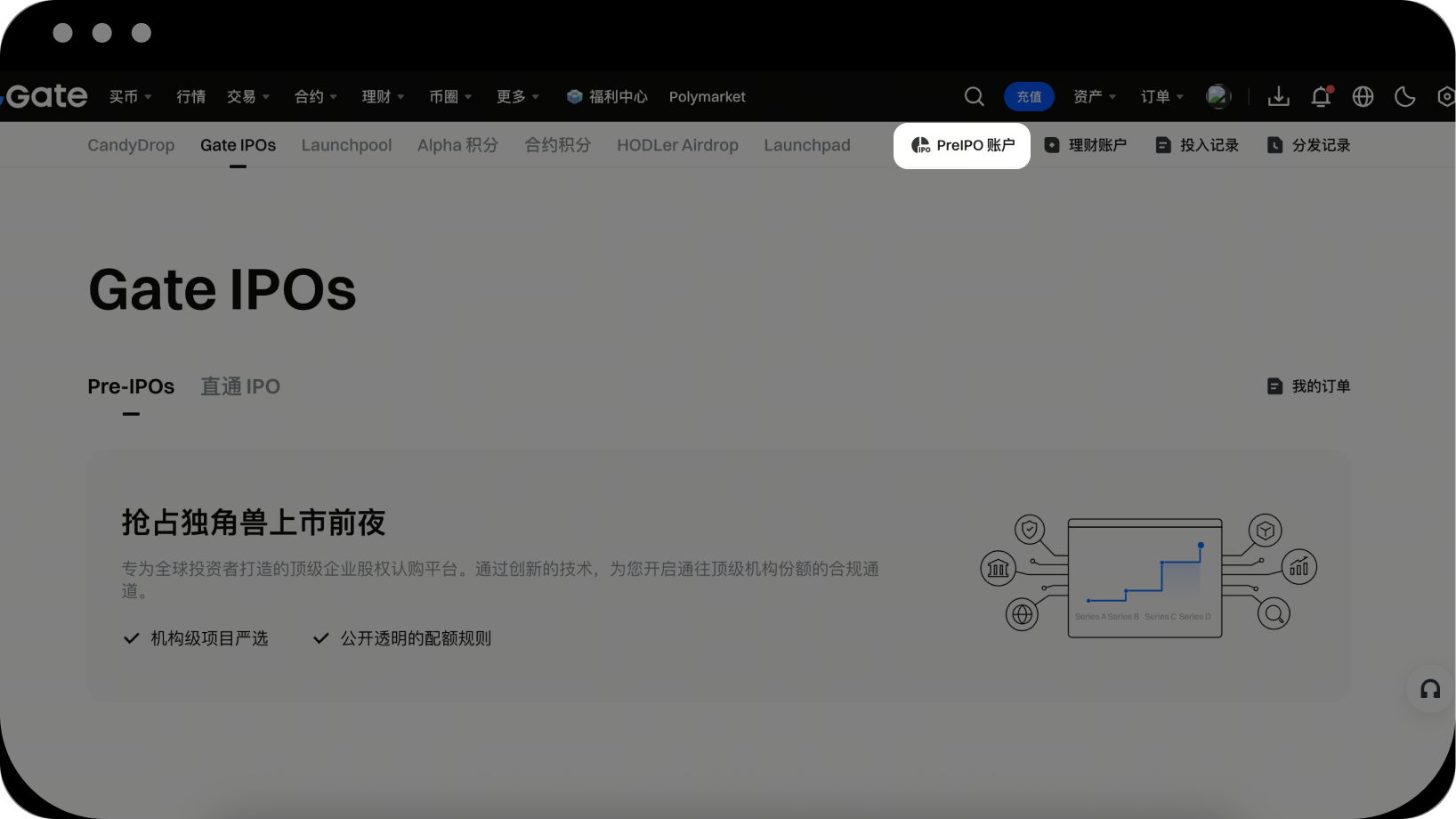The height and width of the screenshot is (819, 1456).
Task: Switch to the 直通 IPO tab
Action: (240, 386)
